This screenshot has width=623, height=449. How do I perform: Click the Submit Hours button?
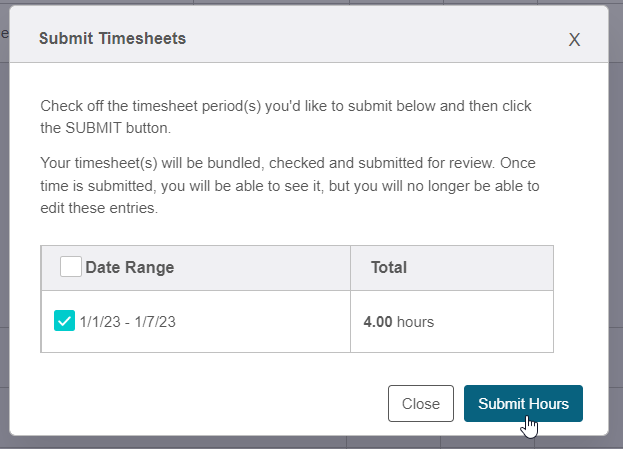[x=523, y=403]
